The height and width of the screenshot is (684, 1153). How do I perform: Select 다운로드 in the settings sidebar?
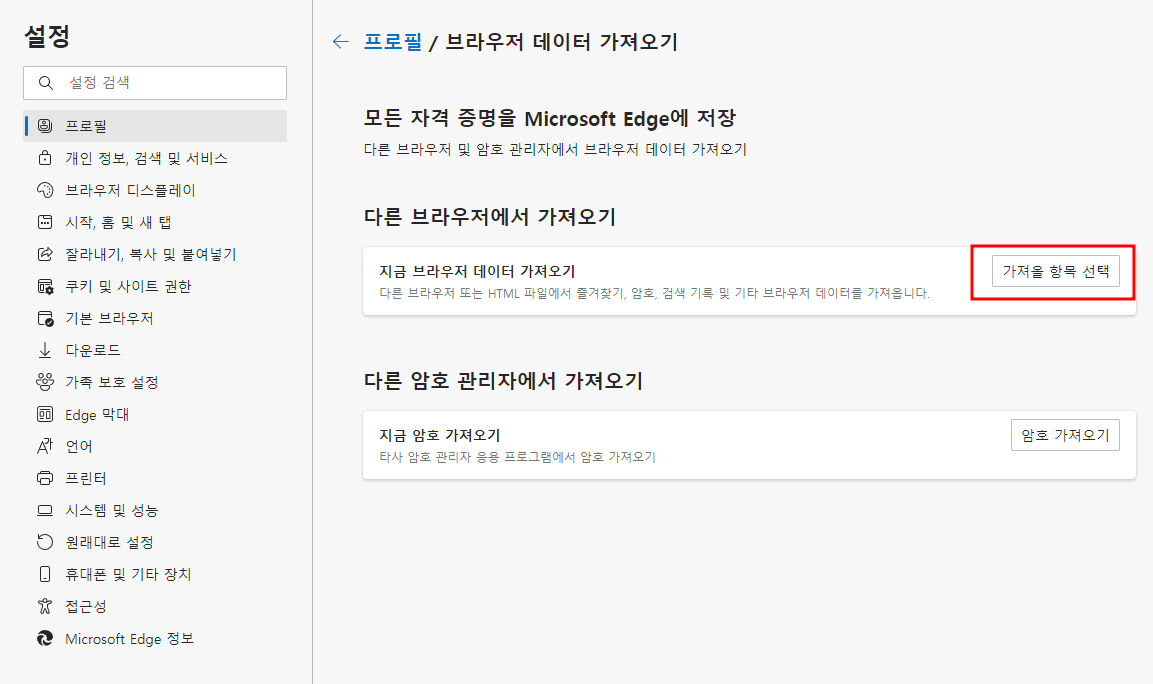155,350
